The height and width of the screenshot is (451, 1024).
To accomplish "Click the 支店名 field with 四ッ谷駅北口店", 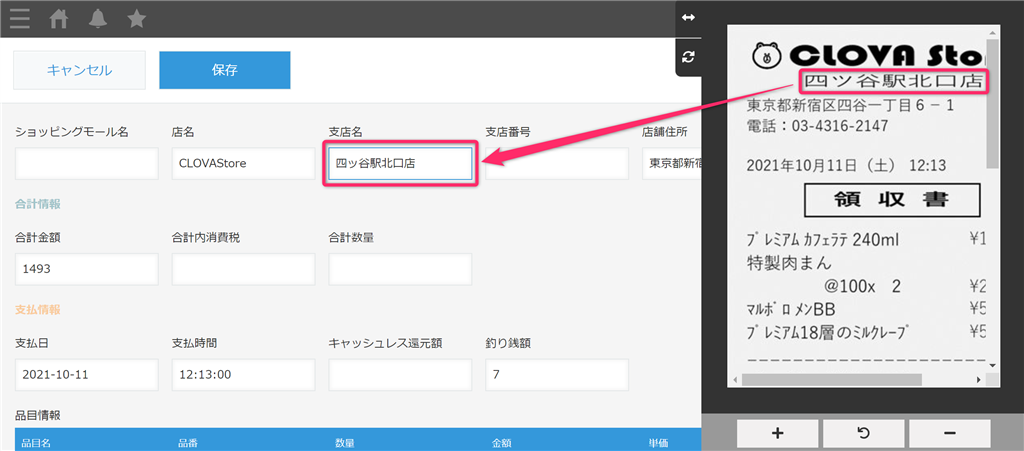I will [x=400, y=164].
